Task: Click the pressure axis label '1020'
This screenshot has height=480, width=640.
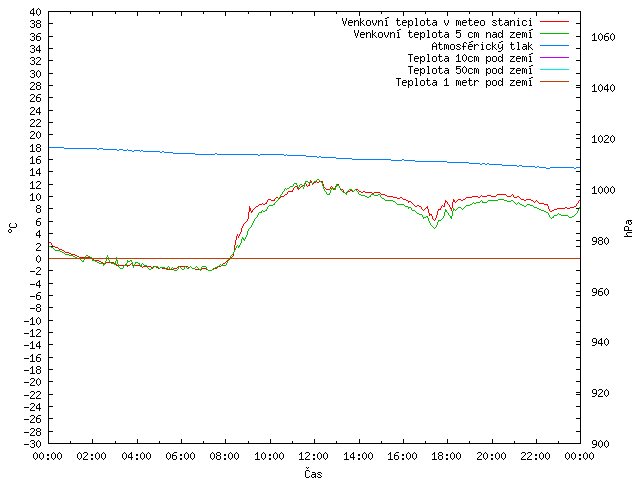Action: coord(603,139)
